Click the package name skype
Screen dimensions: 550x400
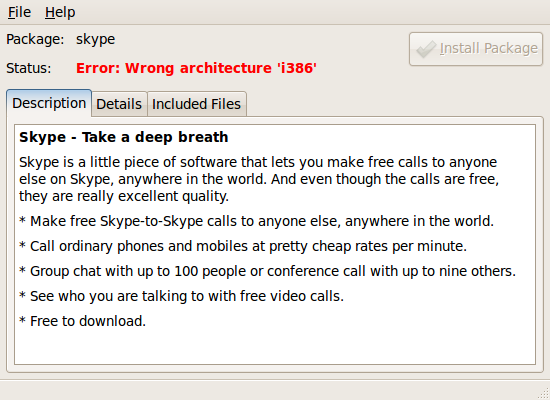95,39
